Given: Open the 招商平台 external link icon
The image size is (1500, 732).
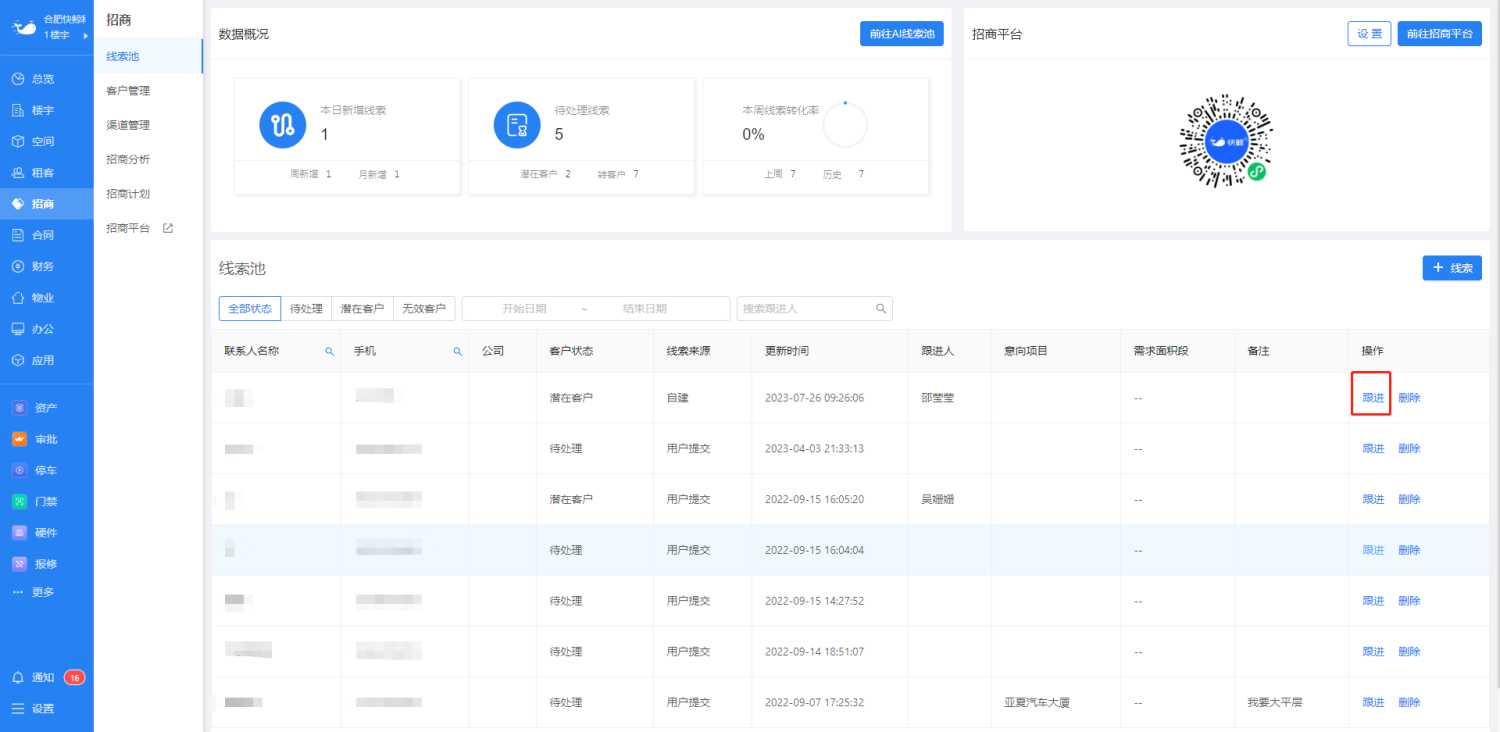Looking at the screenshot, I should (168, 228).
